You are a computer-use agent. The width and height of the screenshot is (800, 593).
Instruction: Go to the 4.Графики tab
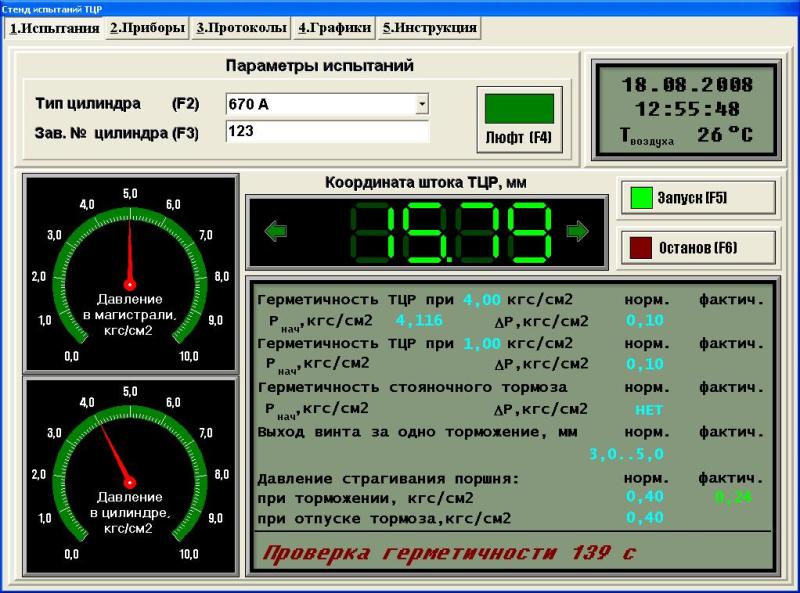(334, 28)
